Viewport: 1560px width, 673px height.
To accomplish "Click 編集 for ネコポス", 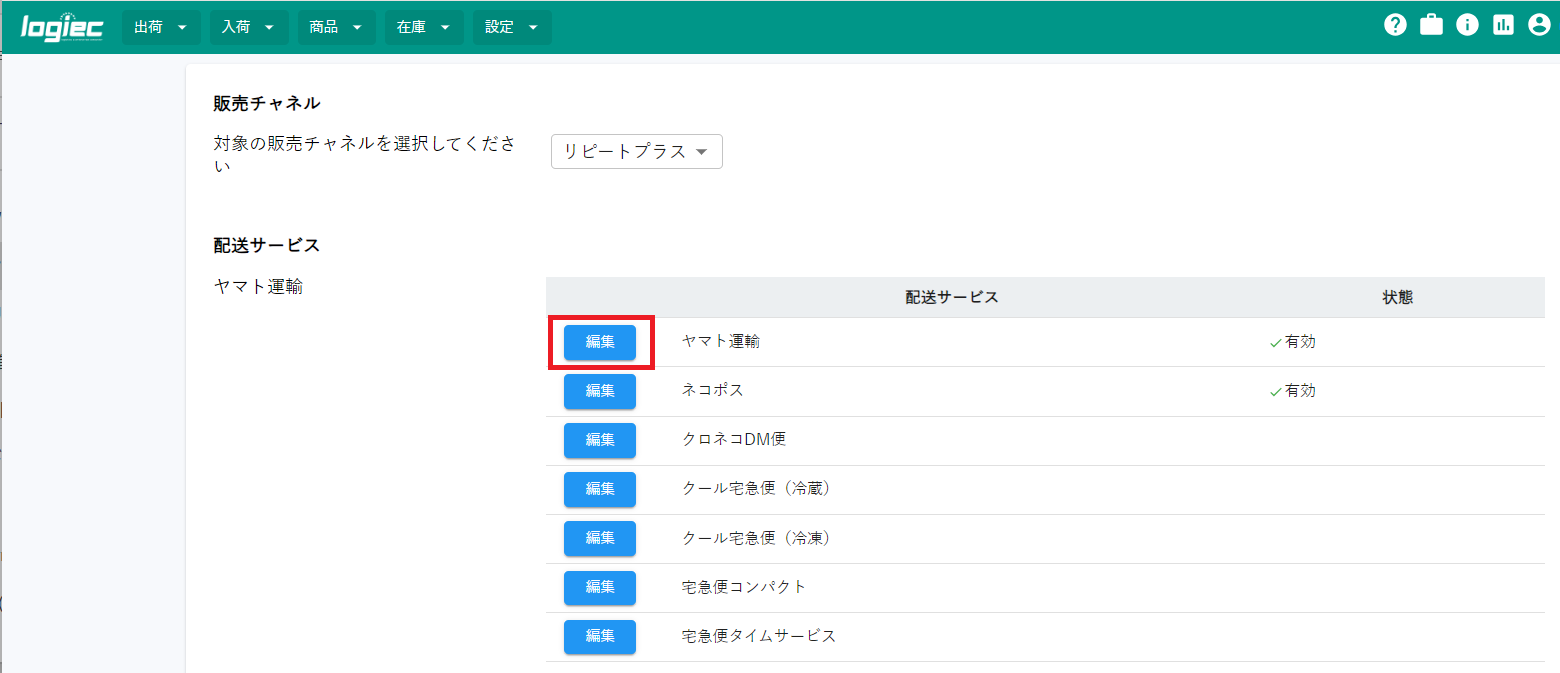I will click(x=600, y=391).
